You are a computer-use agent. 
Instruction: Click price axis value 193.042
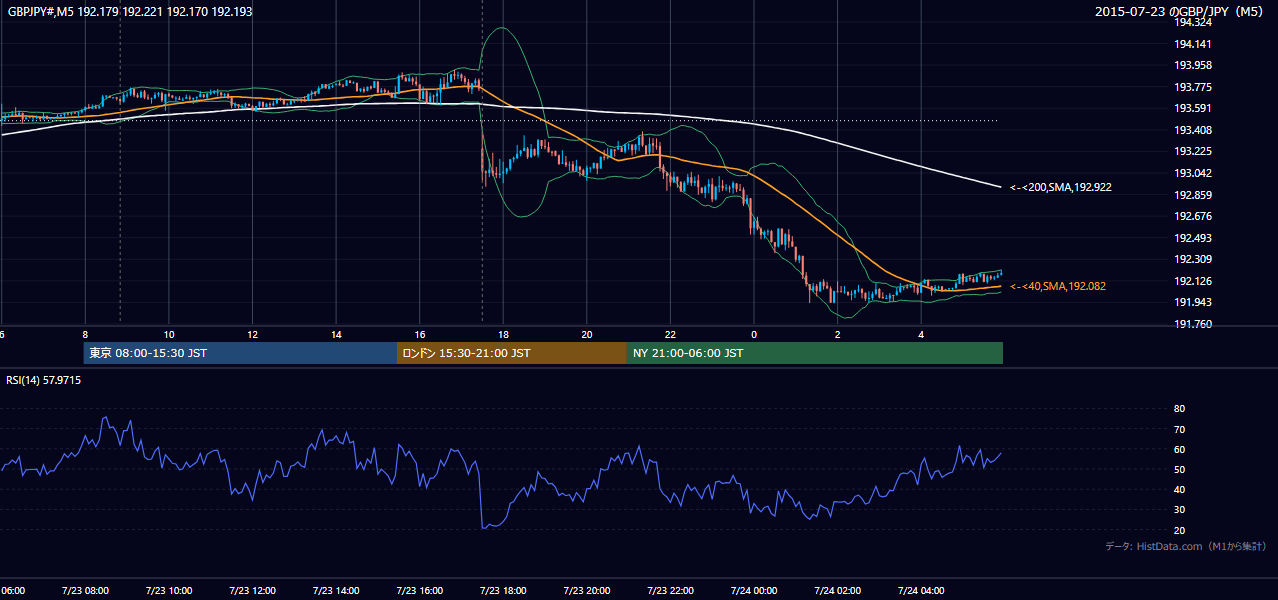(x=1193, y=173)
